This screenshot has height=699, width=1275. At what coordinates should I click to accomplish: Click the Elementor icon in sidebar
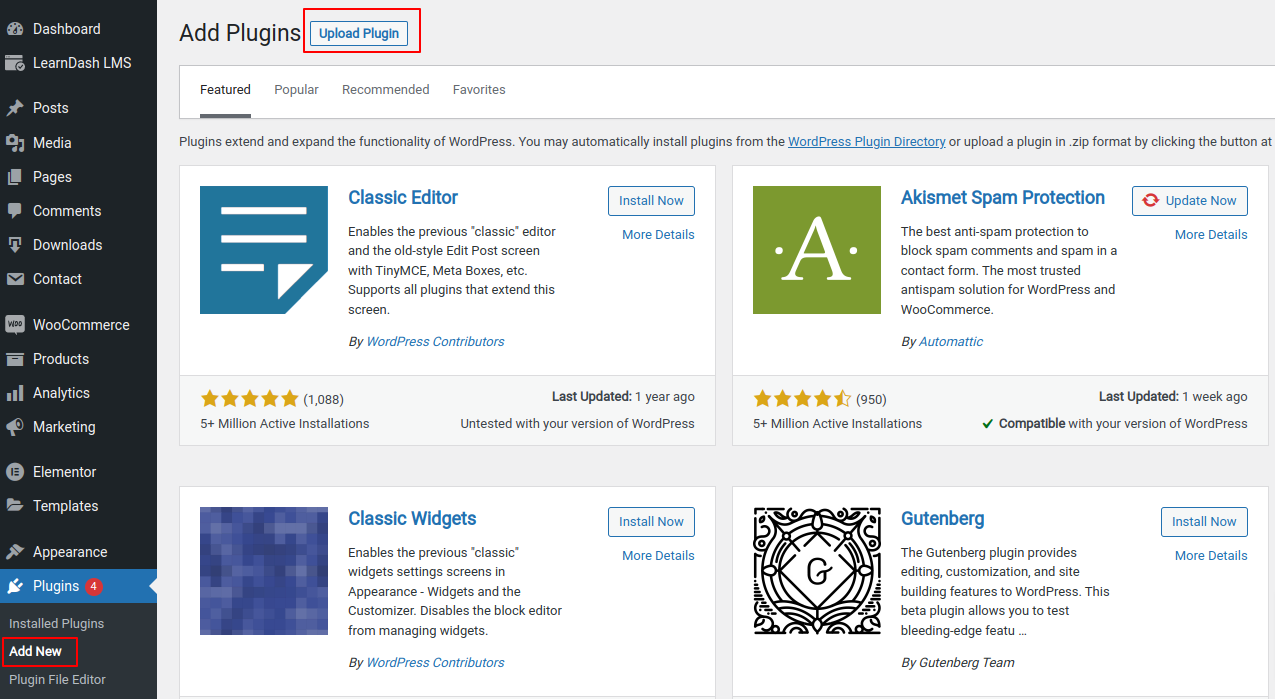click(15, 472)
